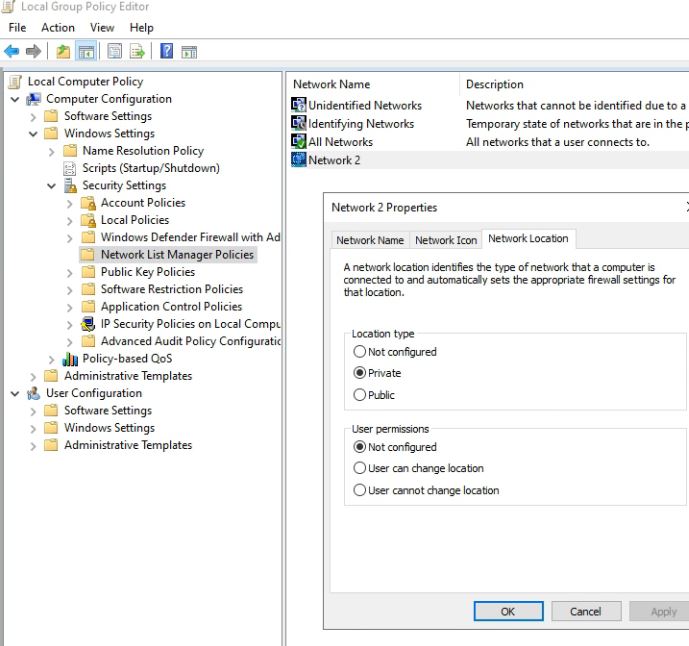Select the Public location type radio
Viewport: 689px width, 646px height.
[x=359, y=395]
